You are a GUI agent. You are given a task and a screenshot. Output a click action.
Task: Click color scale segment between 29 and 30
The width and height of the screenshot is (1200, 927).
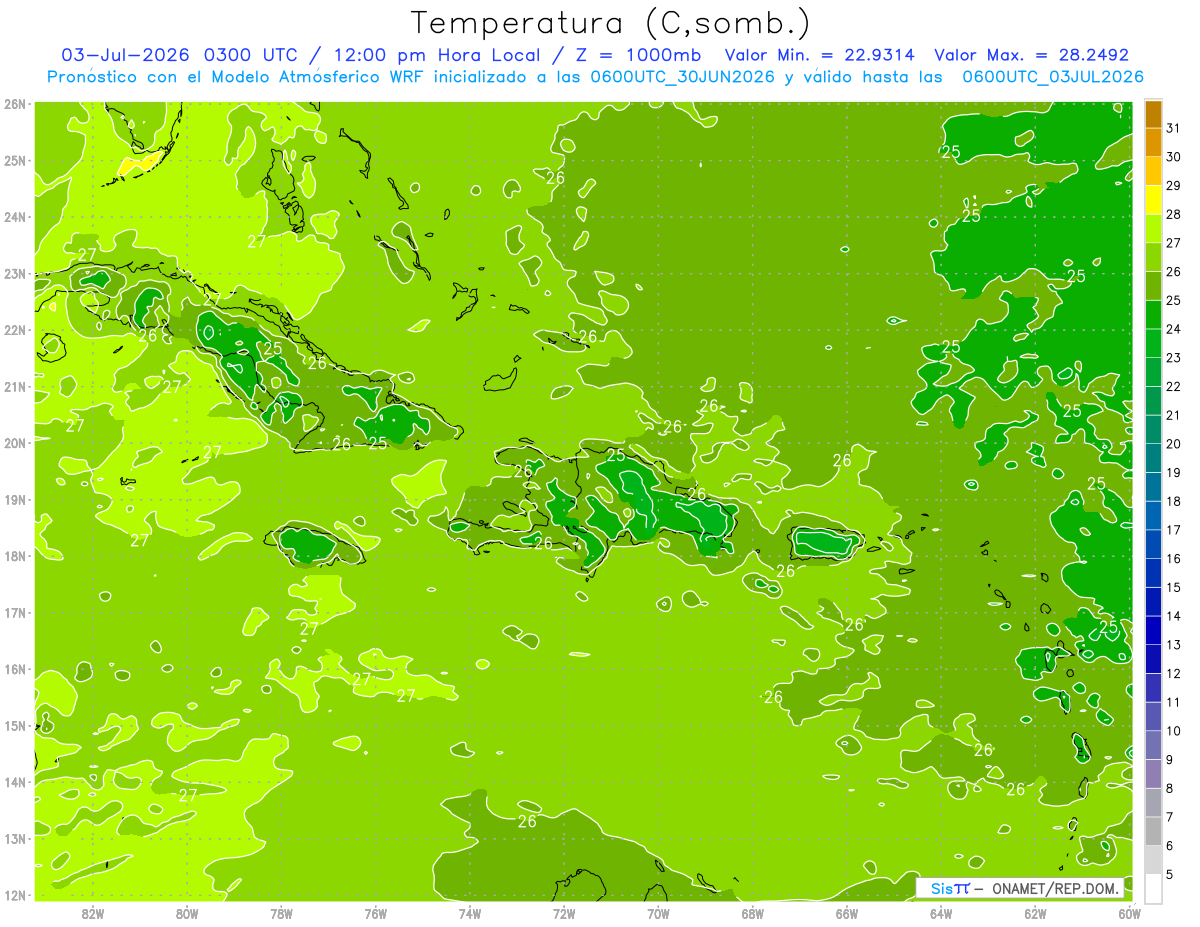pos(1153,171)
